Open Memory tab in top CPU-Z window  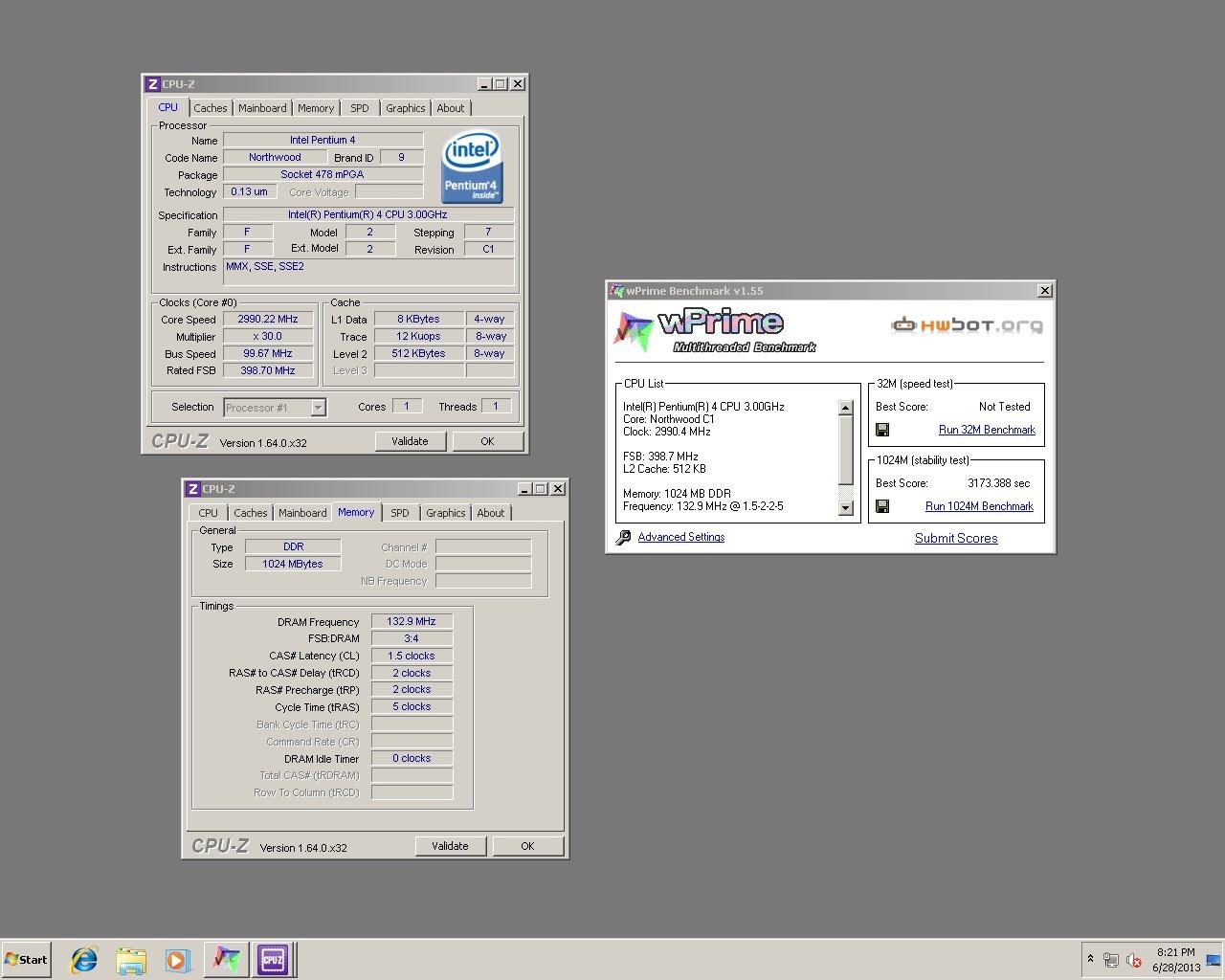(316, 108)
